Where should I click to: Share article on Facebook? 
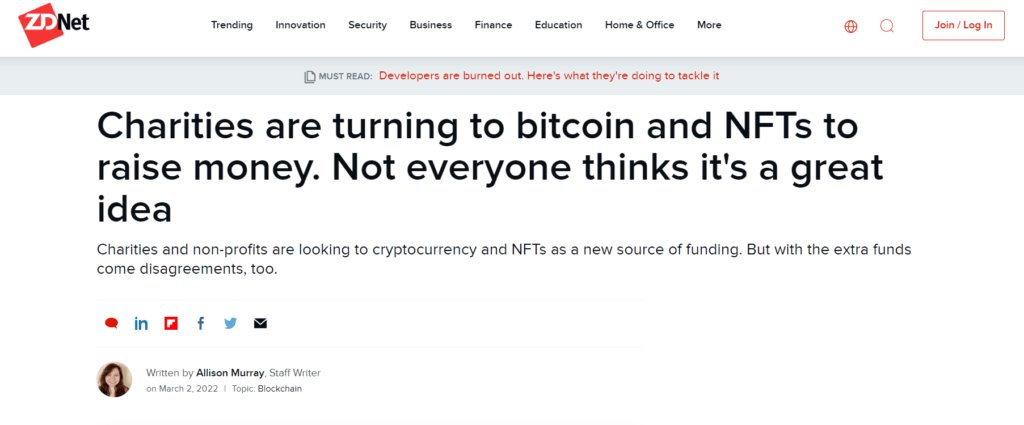200,323
